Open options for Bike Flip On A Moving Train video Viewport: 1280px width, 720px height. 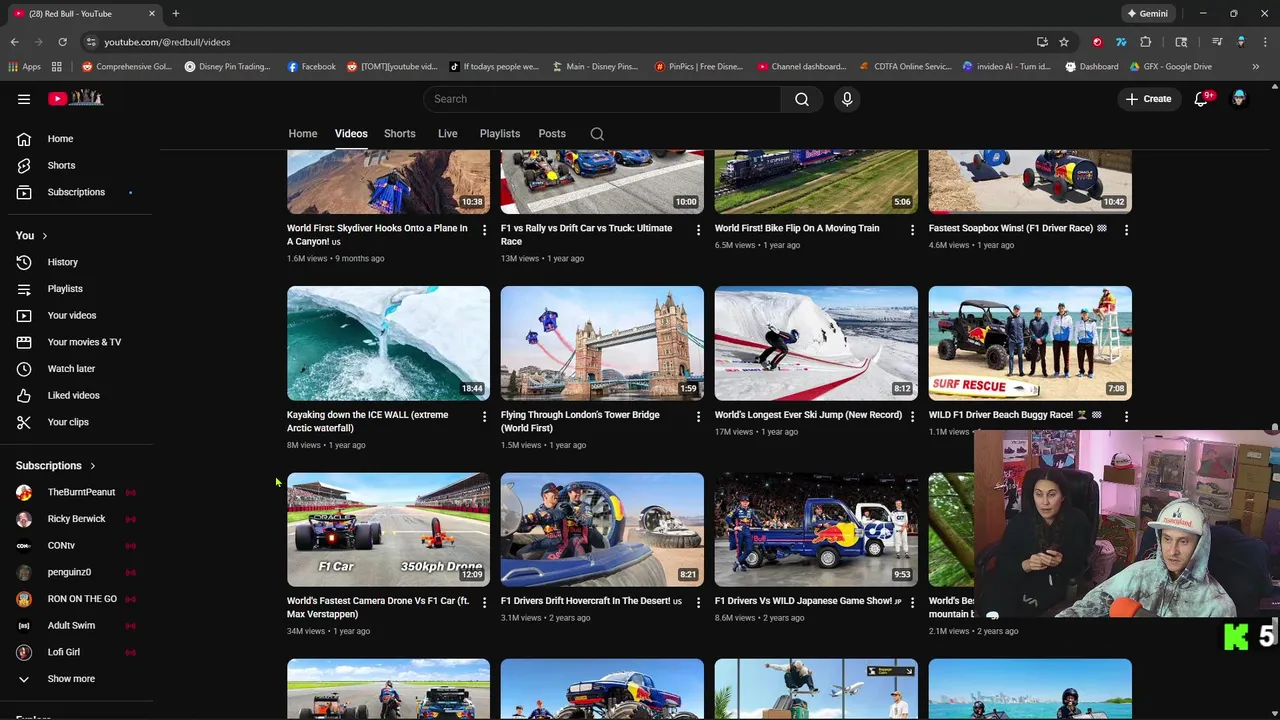point(912,230)
